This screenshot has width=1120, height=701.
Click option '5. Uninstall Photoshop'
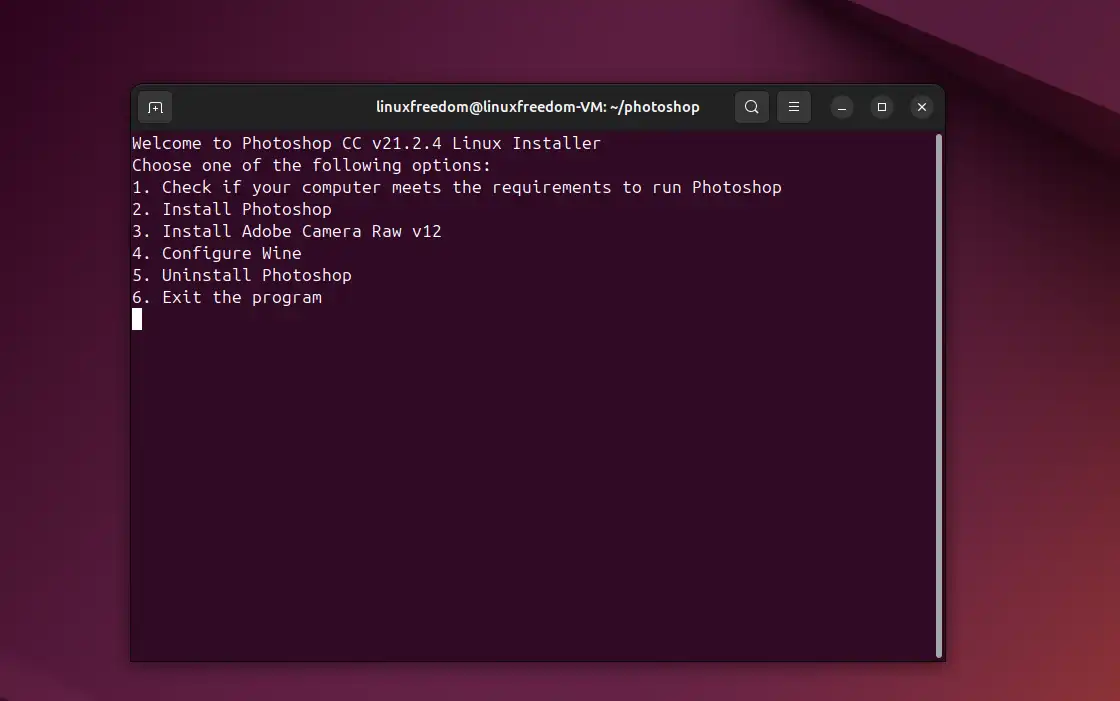pyautogui.click(x=241, y=276)
